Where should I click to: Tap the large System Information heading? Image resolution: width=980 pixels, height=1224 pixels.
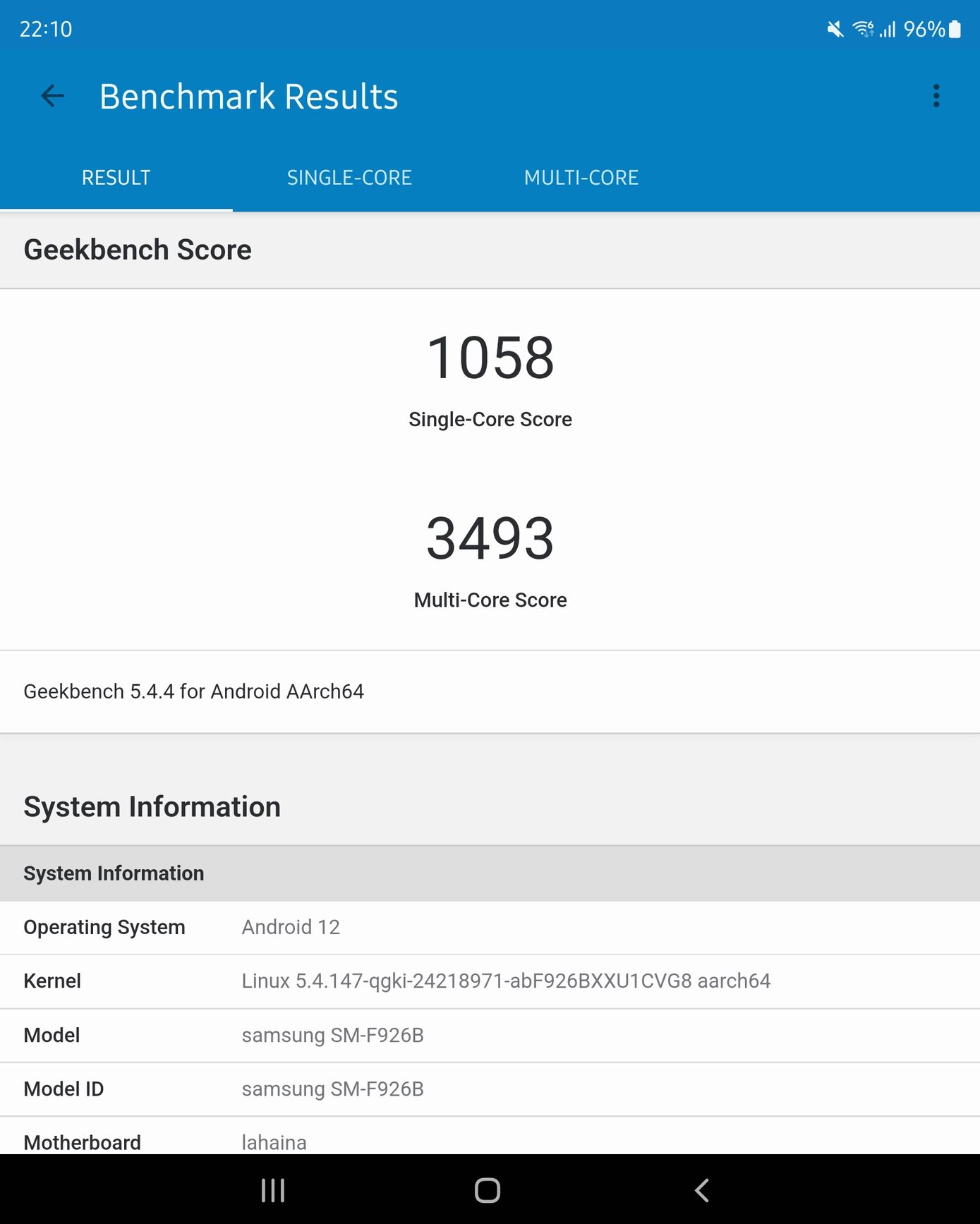pos(152,807)
